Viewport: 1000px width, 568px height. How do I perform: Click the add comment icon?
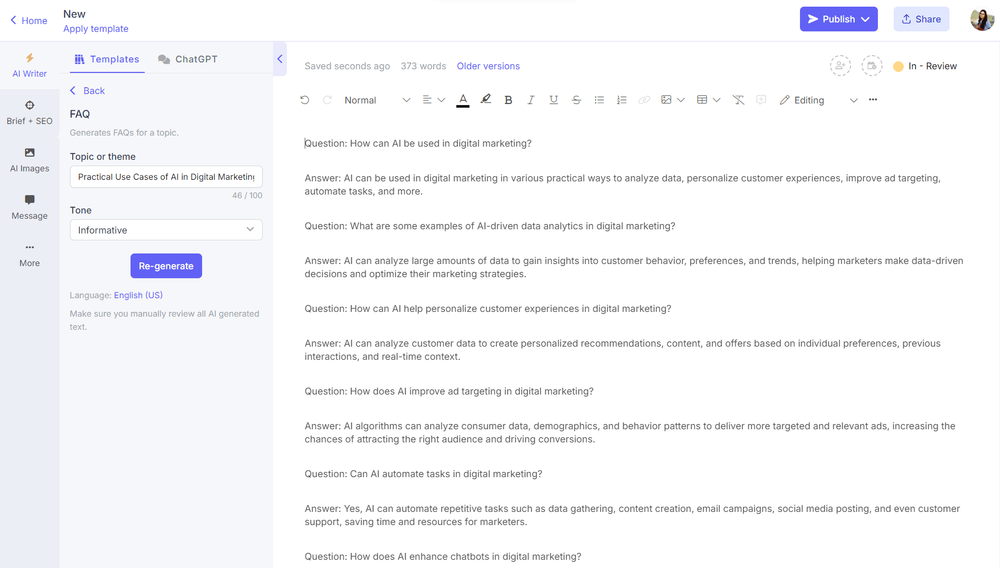point(761,100)
